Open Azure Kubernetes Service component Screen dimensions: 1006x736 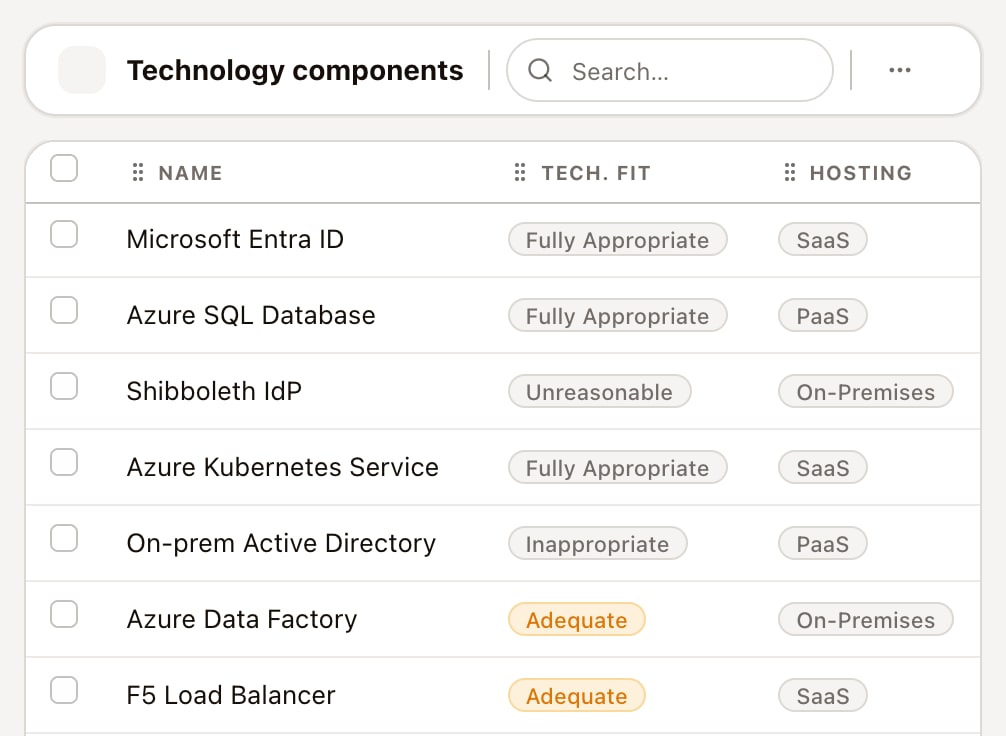[x=282, y=467]
